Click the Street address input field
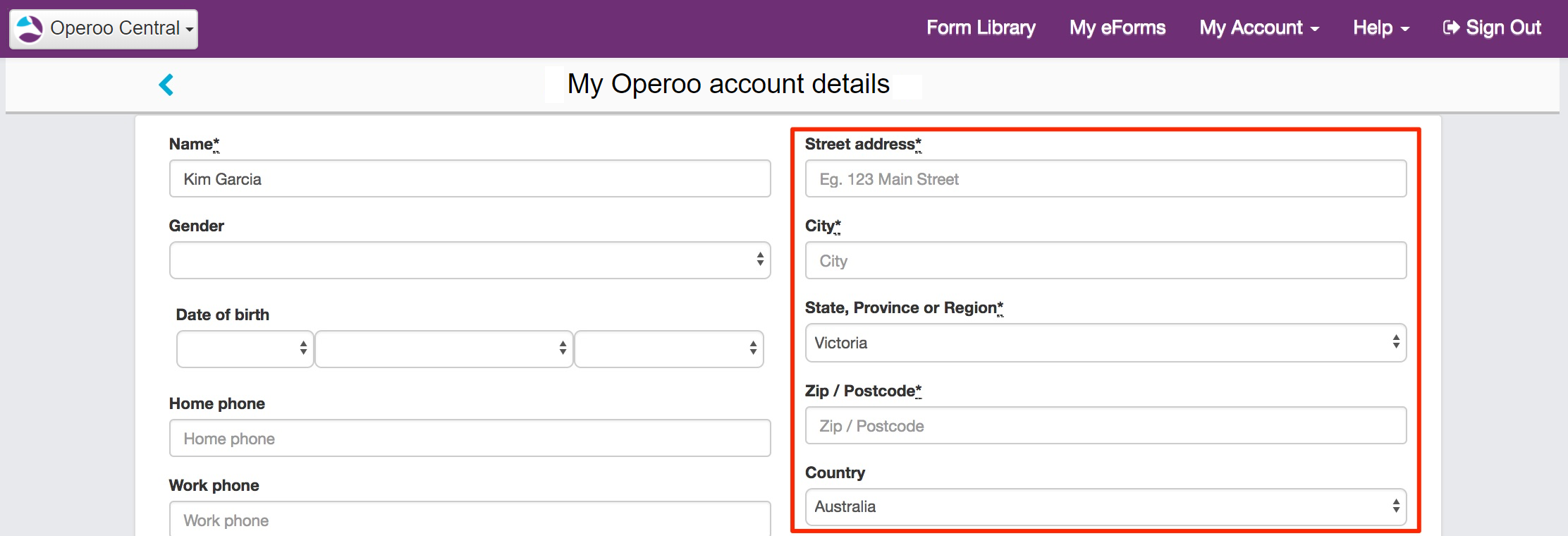The height and width of the screenshot is (536, 1568). click(x=1105, y=178)
